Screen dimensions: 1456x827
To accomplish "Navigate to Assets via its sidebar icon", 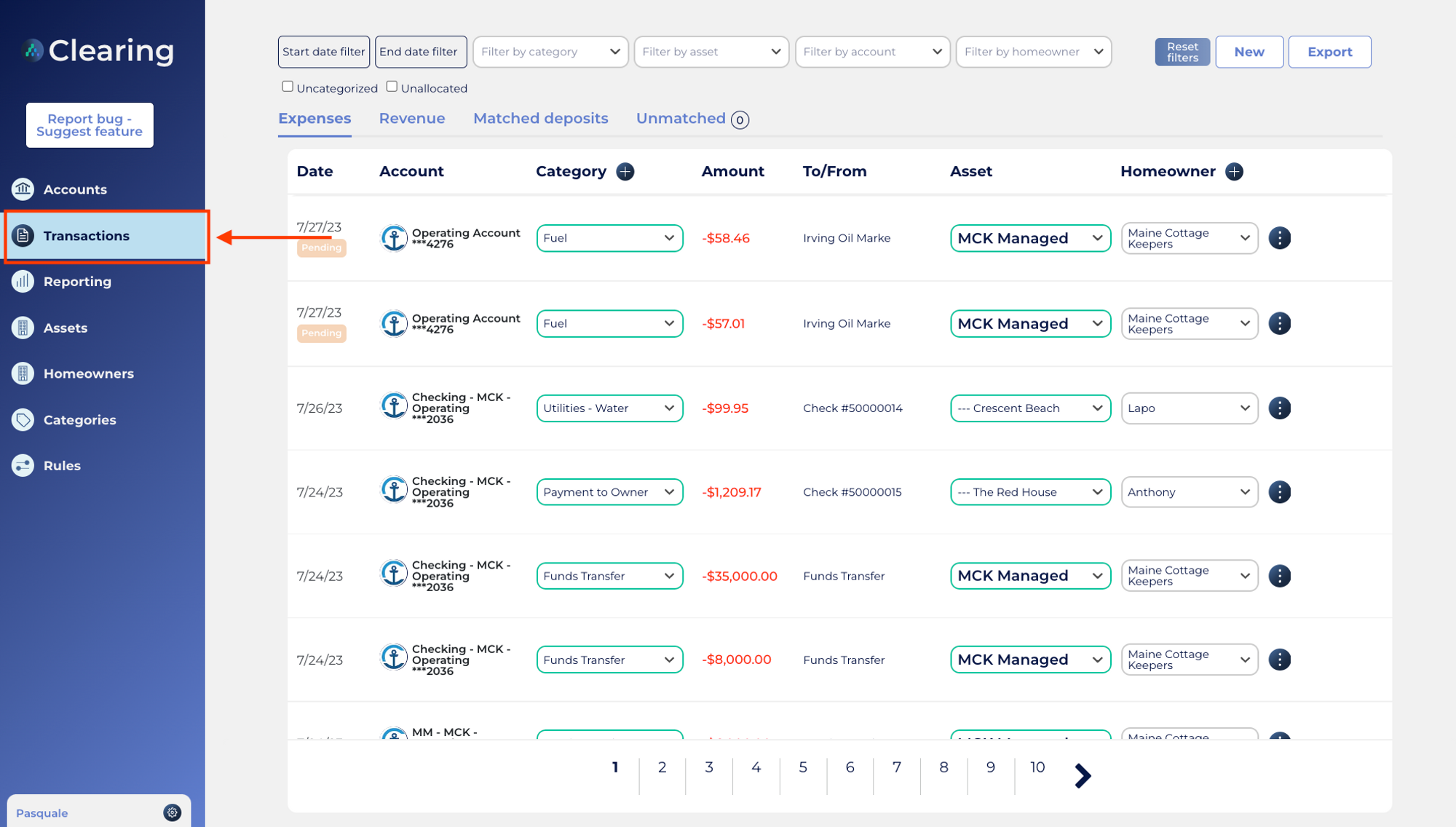I will (x=23, y=328).
